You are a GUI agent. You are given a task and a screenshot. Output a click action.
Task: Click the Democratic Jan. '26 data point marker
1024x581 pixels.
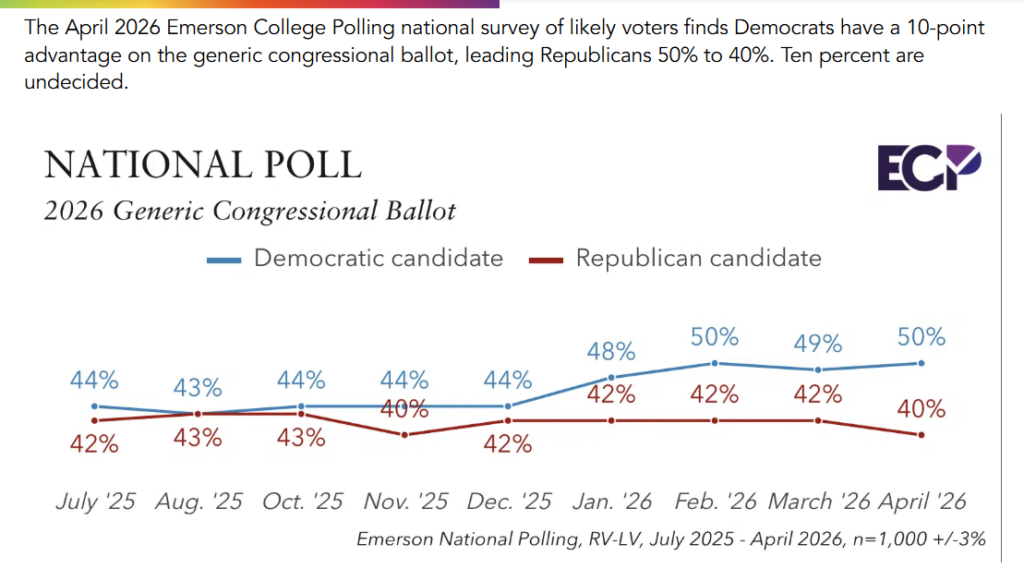click(611, 377)
